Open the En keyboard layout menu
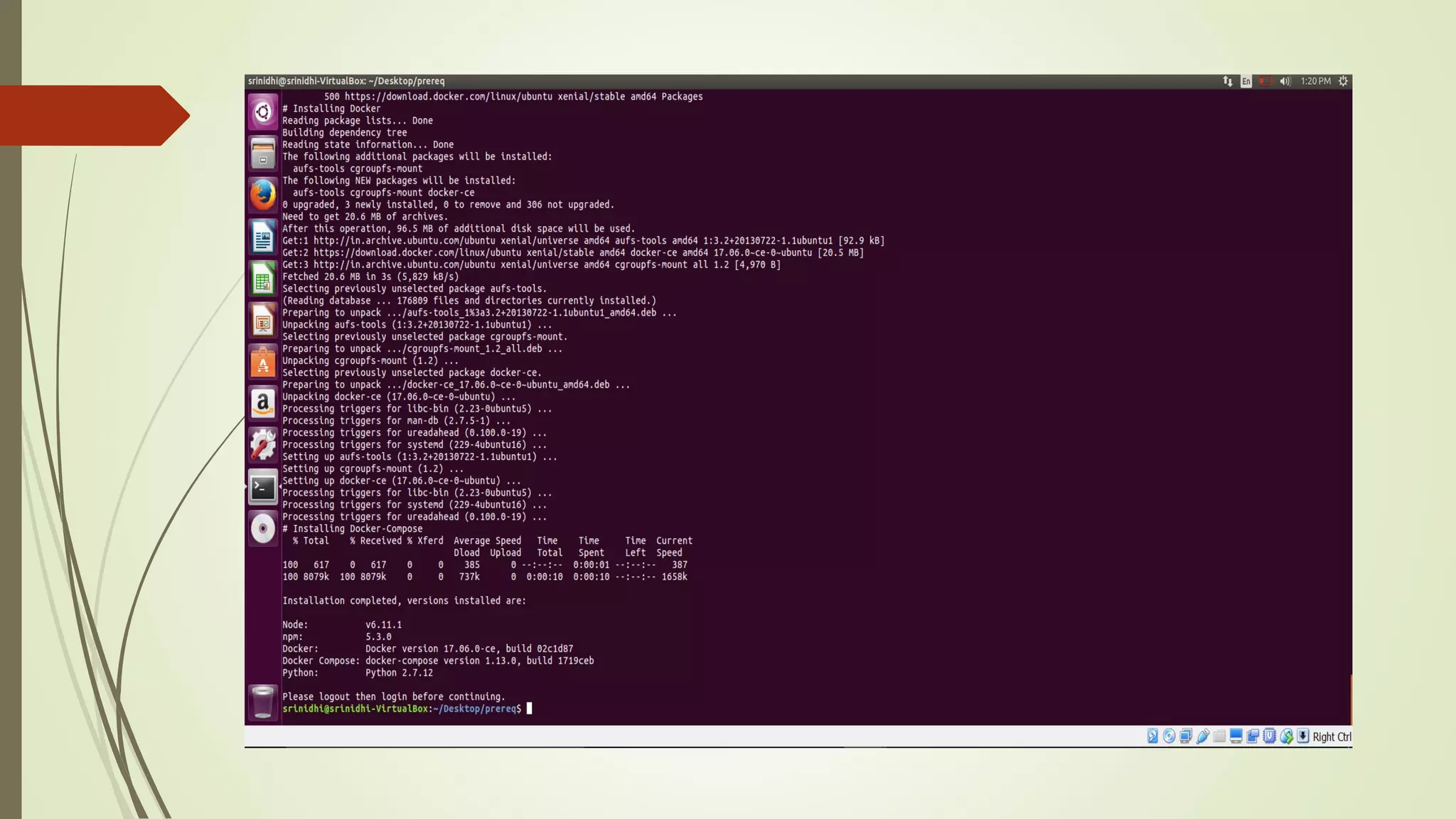Screen dimensions: 1456x819 1246,82
